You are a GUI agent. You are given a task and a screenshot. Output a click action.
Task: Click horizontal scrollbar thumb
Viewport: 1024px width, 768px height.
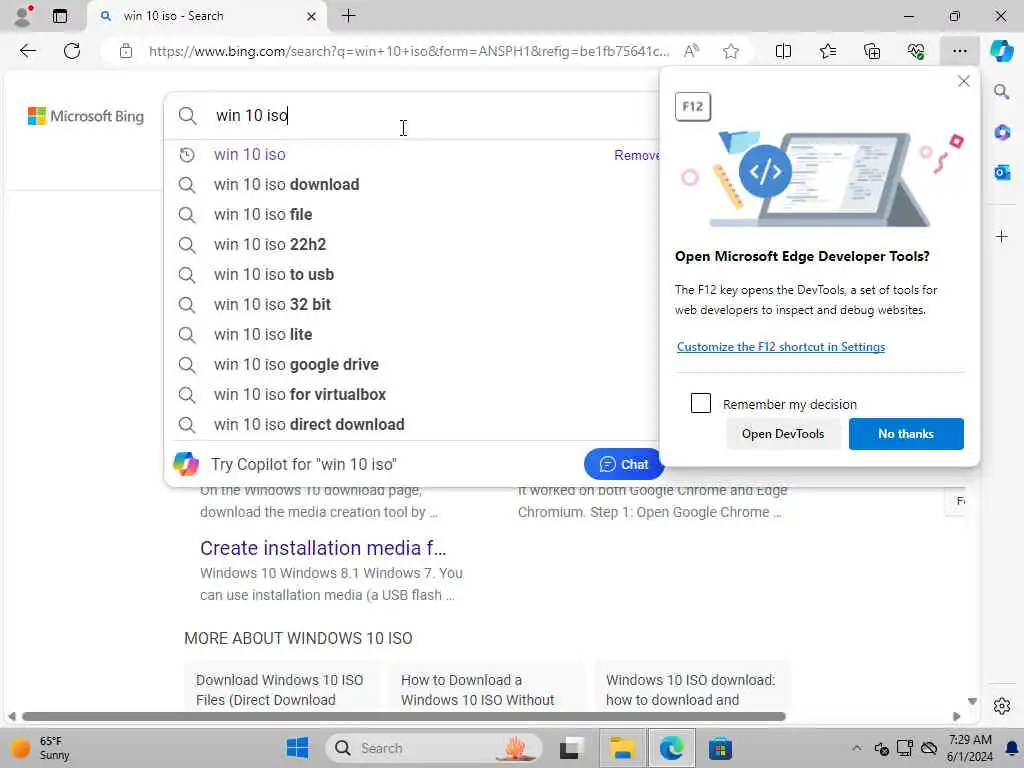pyautogui.click(x=404, y=716)
